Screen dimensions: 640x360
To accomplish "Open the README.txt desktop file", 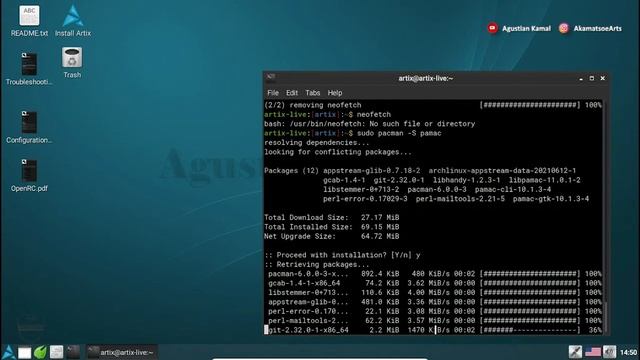I will (29, 21).
